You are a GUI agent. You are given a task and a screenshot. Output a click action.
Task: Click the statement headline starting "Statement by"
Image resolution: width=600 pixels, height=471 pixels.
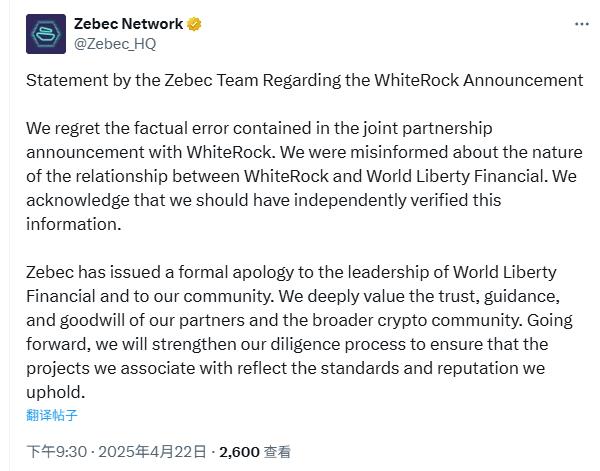305,80
